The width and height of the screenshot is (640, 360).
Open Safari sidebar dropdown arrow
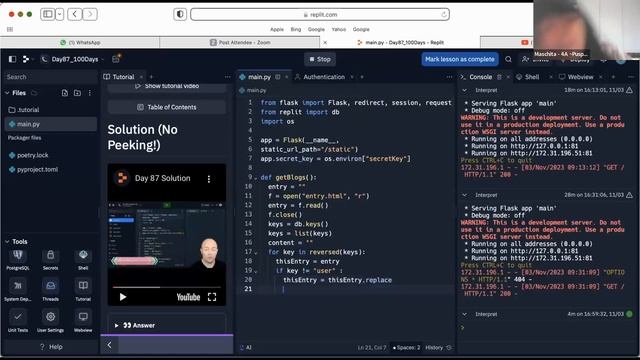click(60, 14)
